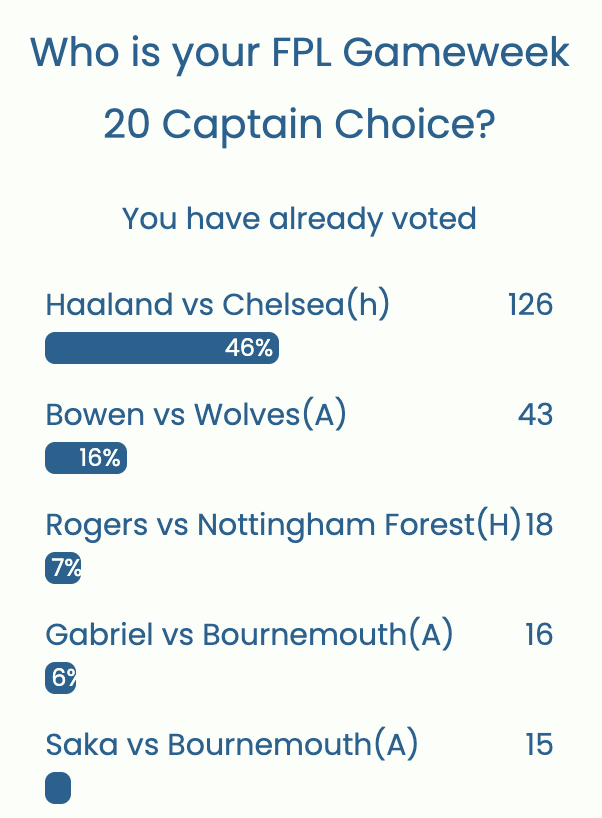Viewport: 602px width, 818px height.
Task: Click the vote count 18 for Rogers
Action: click(x=542, y=524)
